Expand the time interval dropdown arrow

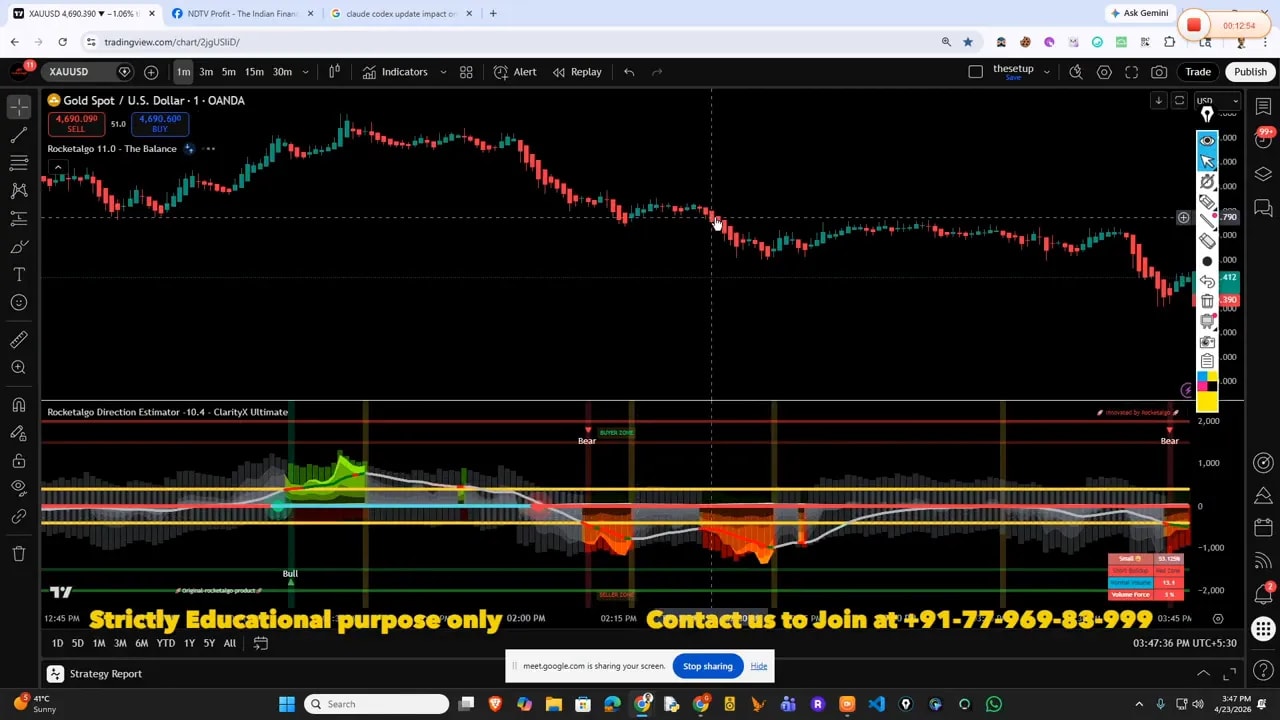[305, 72]
